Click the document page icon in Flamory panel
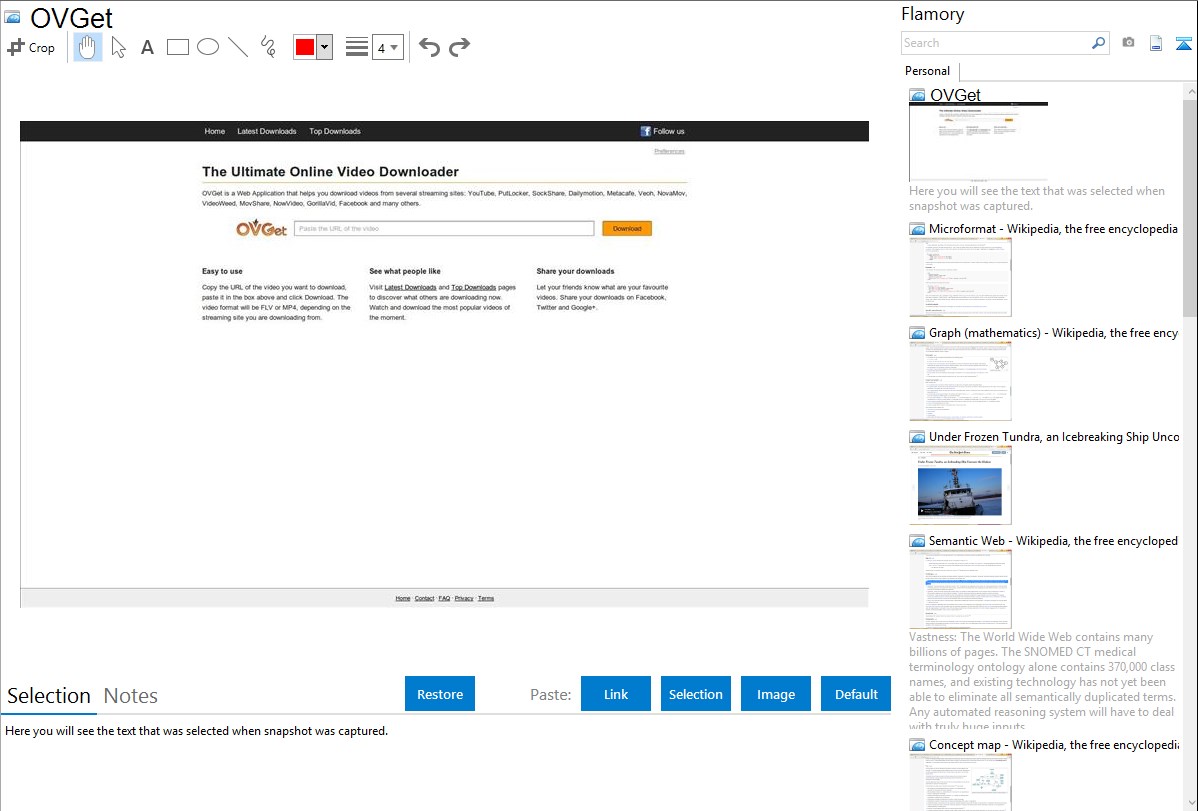The width and height of the screenshot is (1198, 811). coord(1156,43)
